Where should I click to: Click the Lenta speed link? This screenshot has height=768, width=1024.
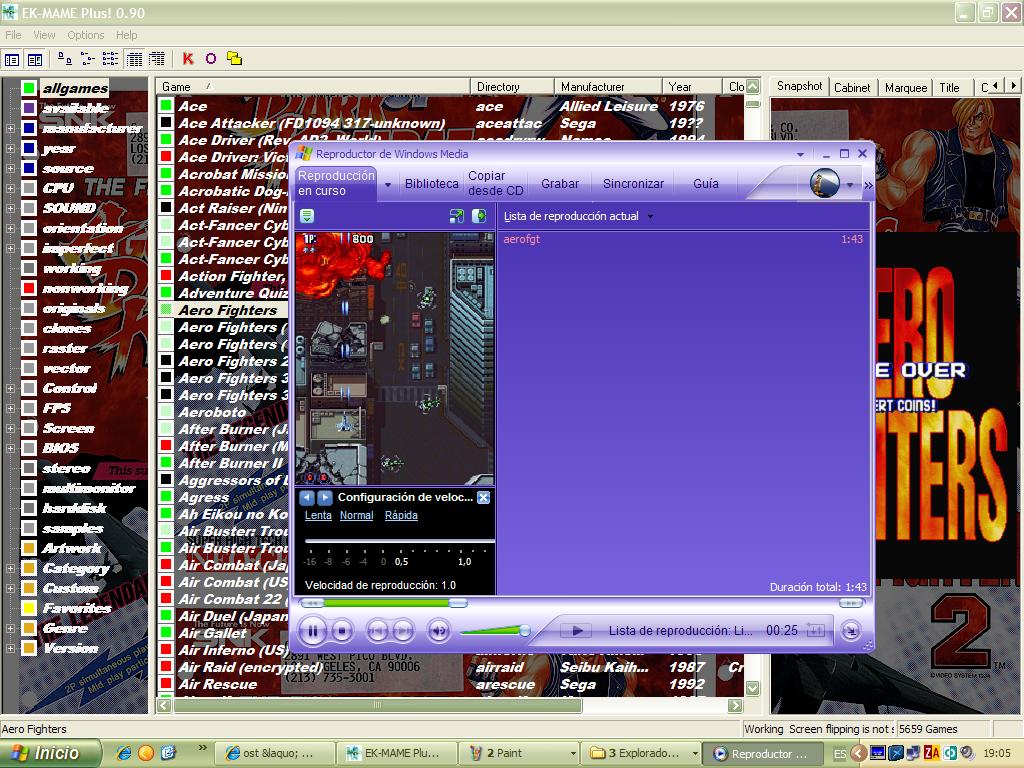(318, 515)
